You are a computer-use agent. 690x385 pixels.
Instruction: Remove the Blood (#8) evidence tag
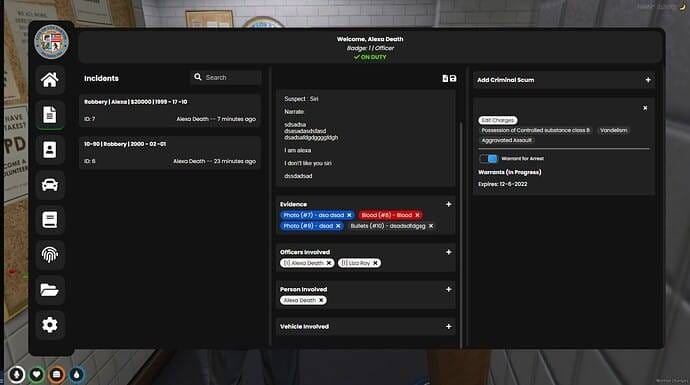[417, 215]
